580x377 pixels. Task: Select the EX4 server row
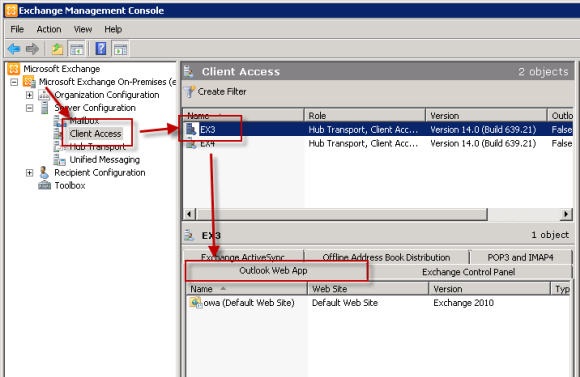[x=378, y=143]
